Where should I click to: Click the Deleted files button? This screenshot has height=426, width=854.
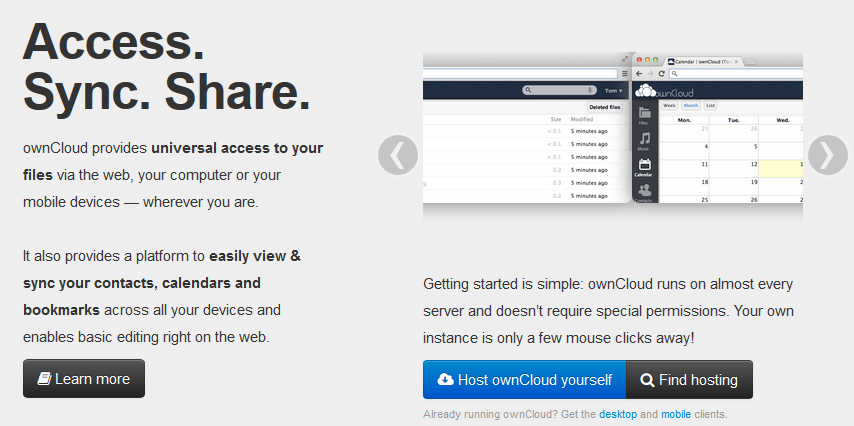(x=605, y=107)
